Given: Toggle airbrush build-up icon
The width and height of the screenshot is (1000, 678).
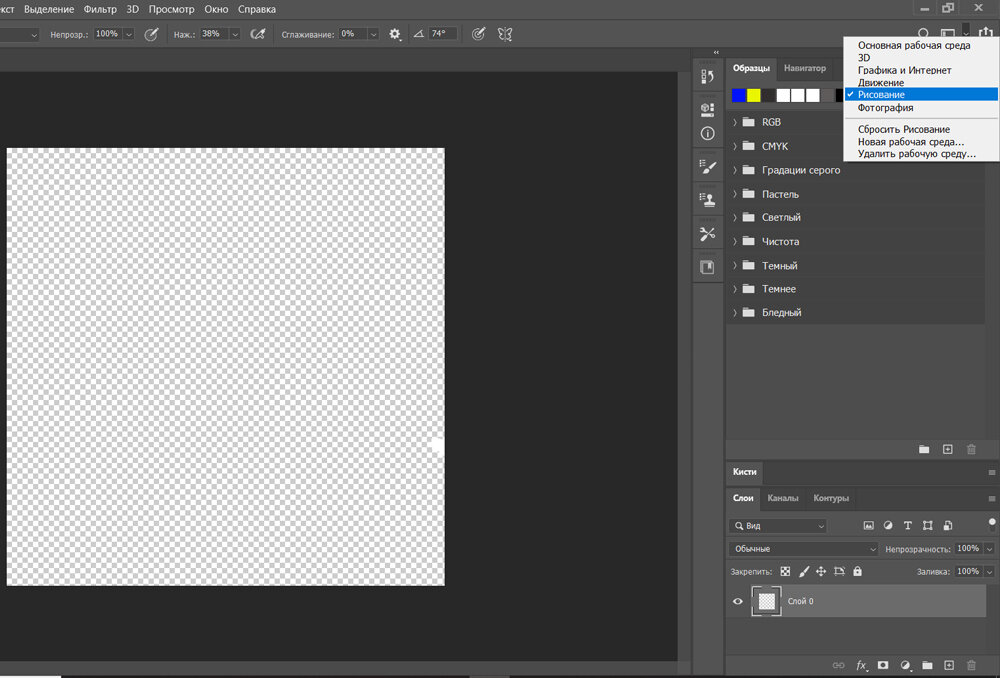Looking at the screenshot, I should click(258, 34).
